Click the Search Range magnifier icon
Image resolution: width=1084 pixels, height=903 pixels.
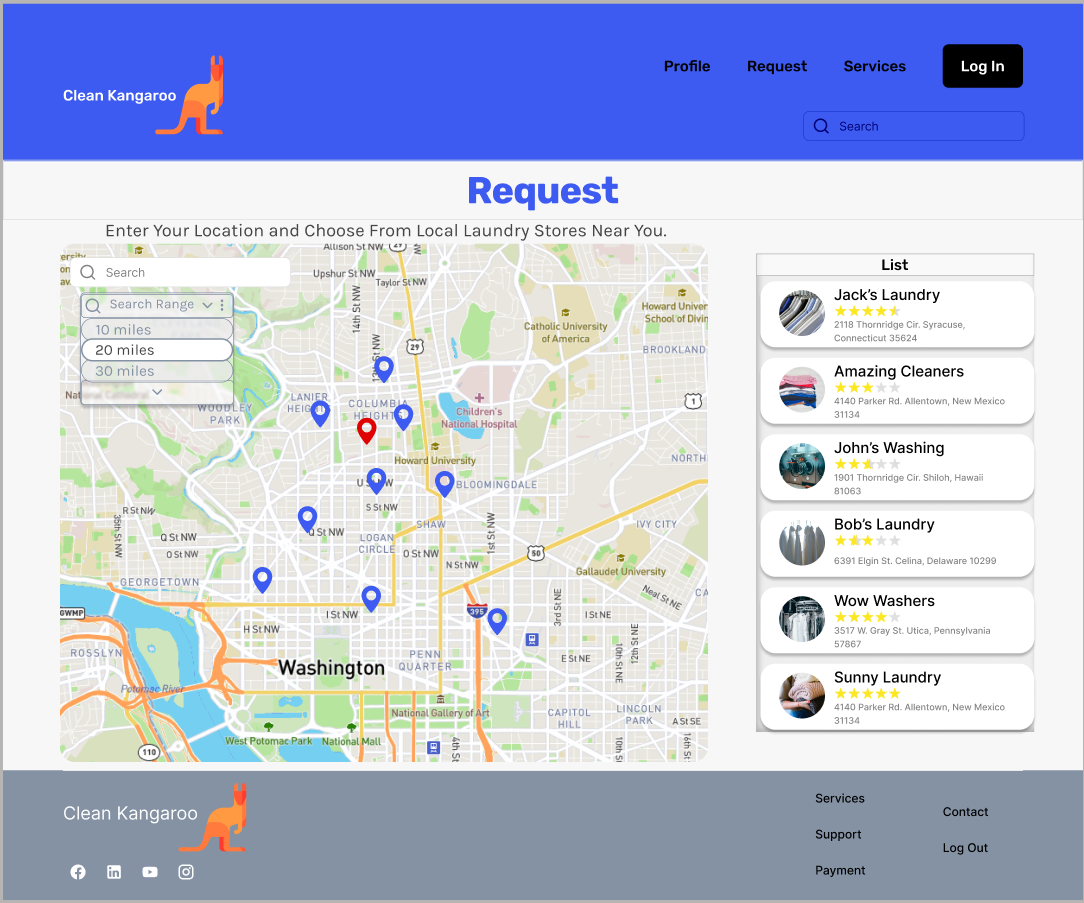[x=93, y=305]
